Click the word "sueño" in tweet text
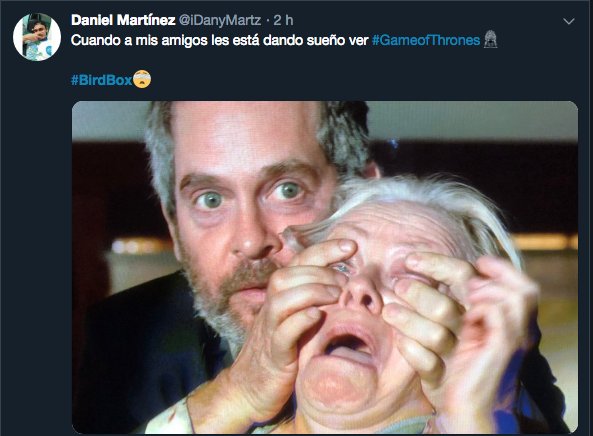 [326, 40]
